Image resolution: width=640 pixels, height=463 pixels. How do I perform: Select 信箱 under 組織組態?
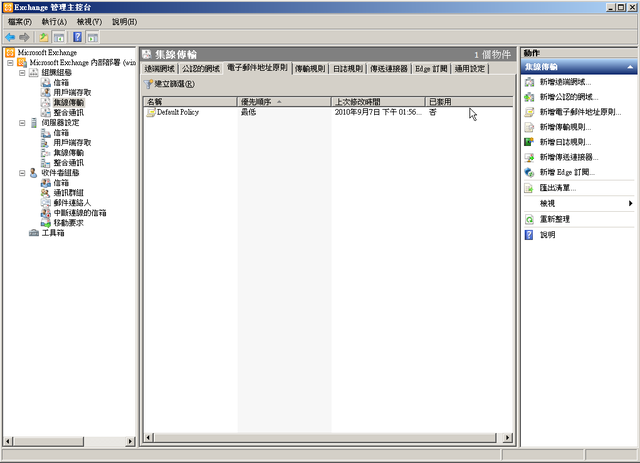point(61,82)
